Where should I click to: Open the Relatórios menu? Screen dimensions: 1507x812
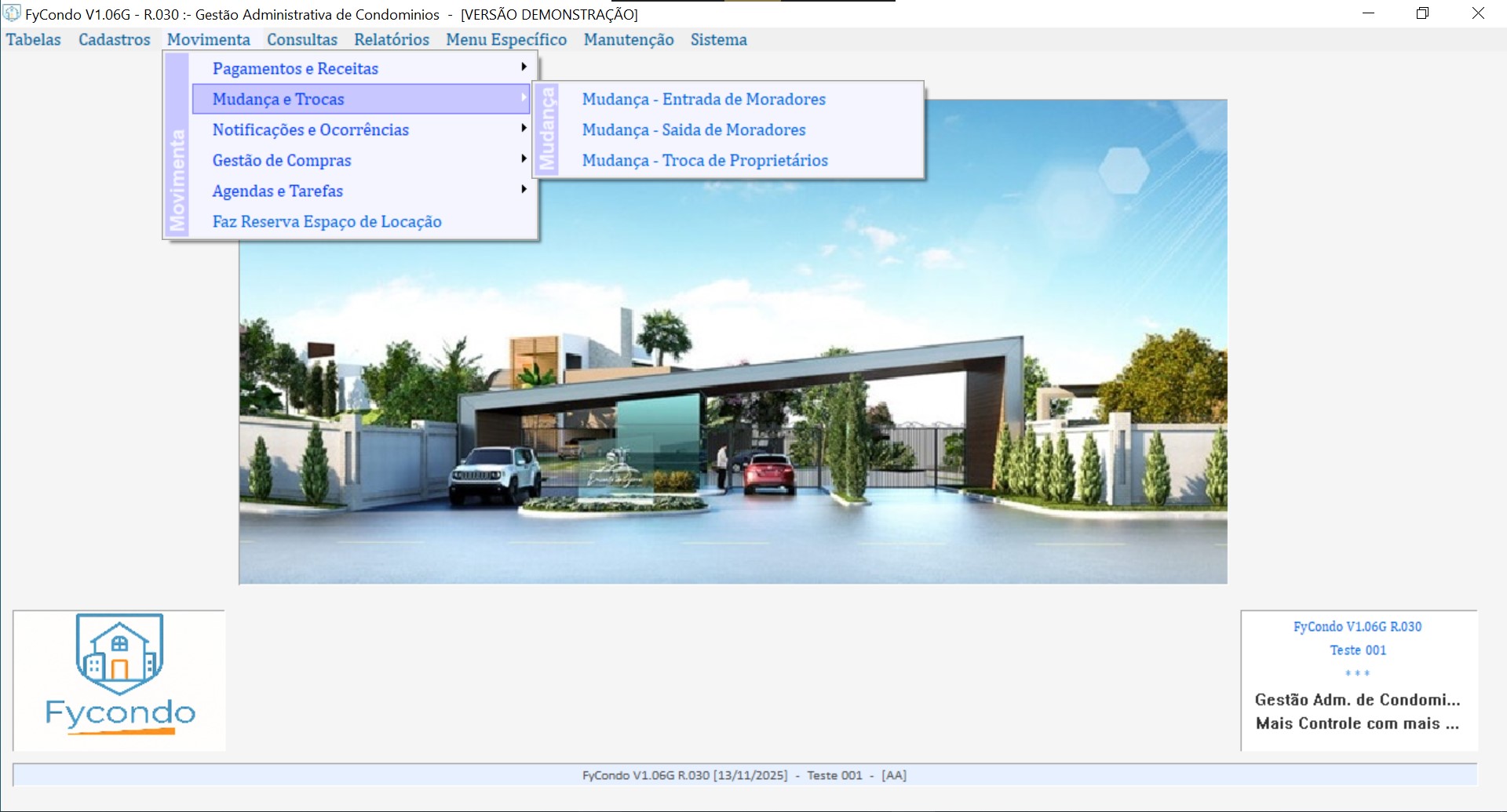[391, 39]
